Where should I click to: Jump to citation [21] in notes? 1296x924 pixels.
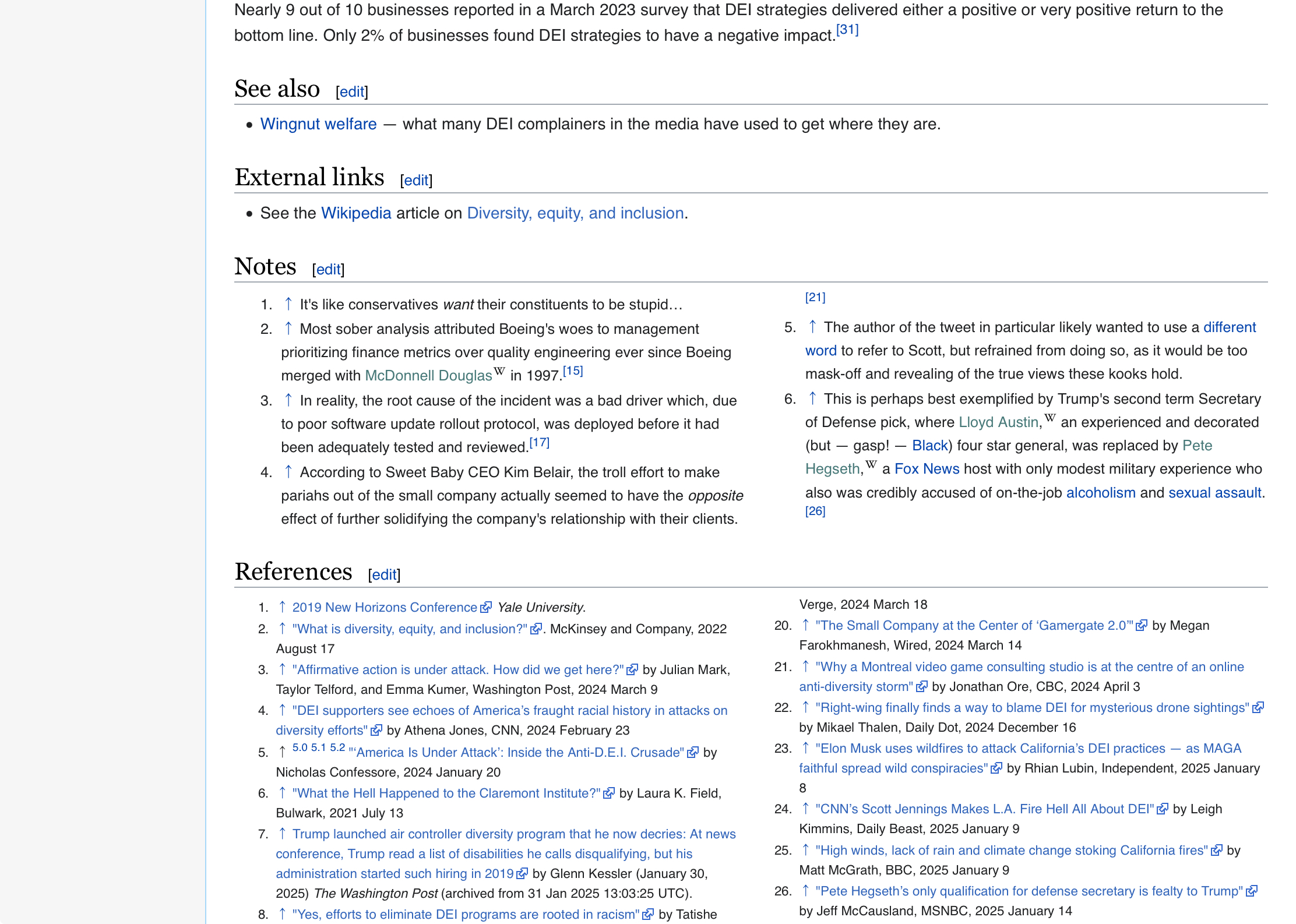coord(815,298)
